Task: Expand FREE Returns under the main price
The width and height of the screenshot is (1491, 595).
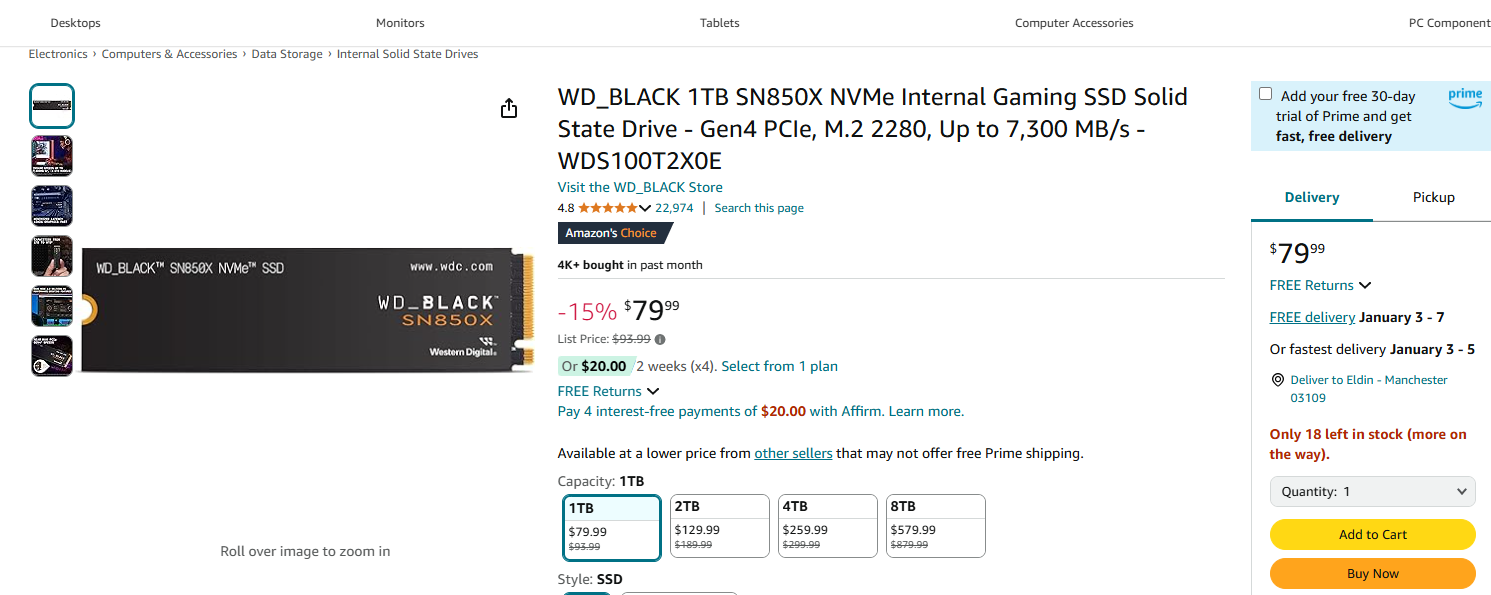Action: (608, 391)
